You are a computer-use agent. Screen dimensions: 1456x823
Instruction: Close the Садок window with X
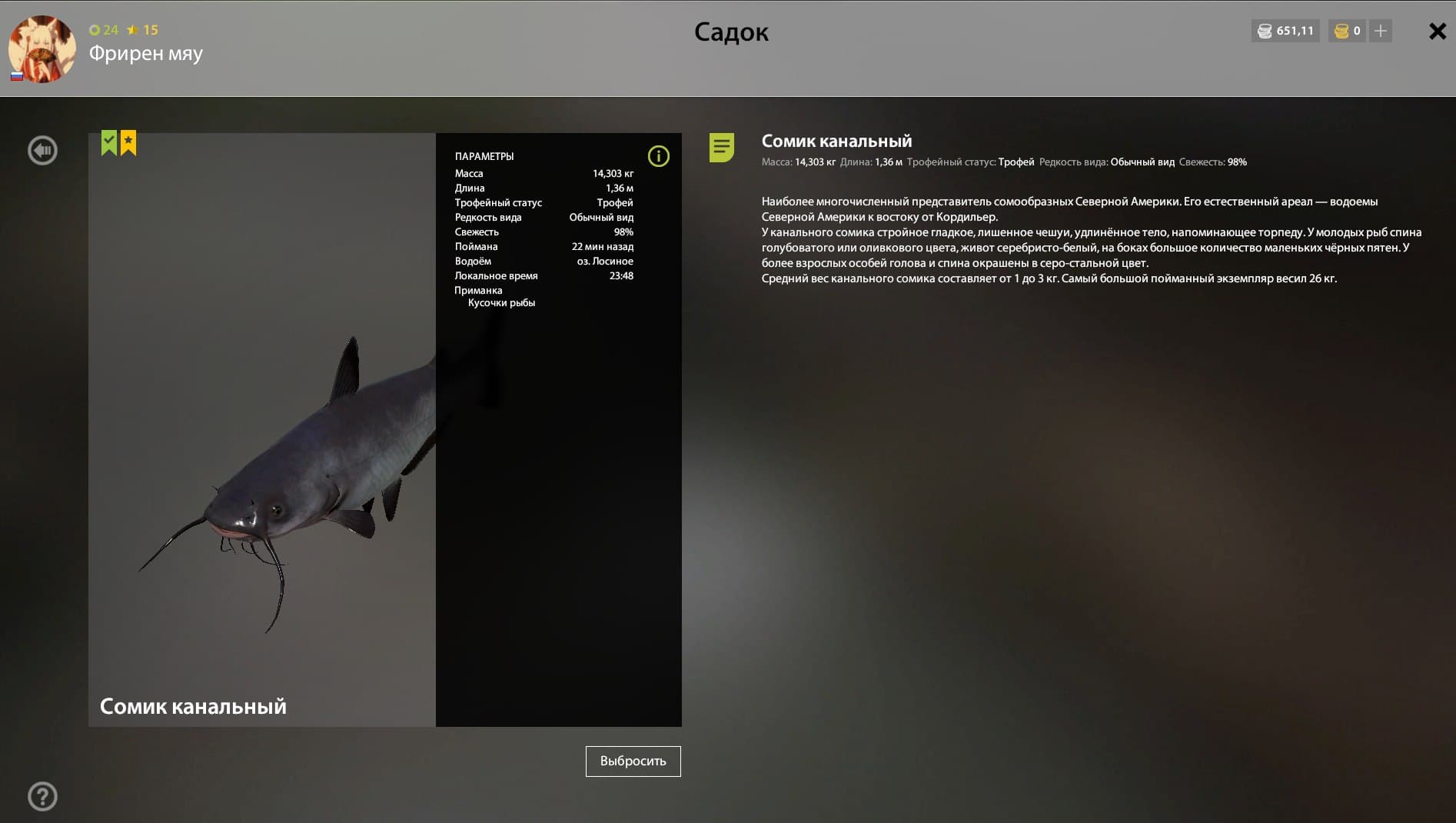tap(1437, 31)
